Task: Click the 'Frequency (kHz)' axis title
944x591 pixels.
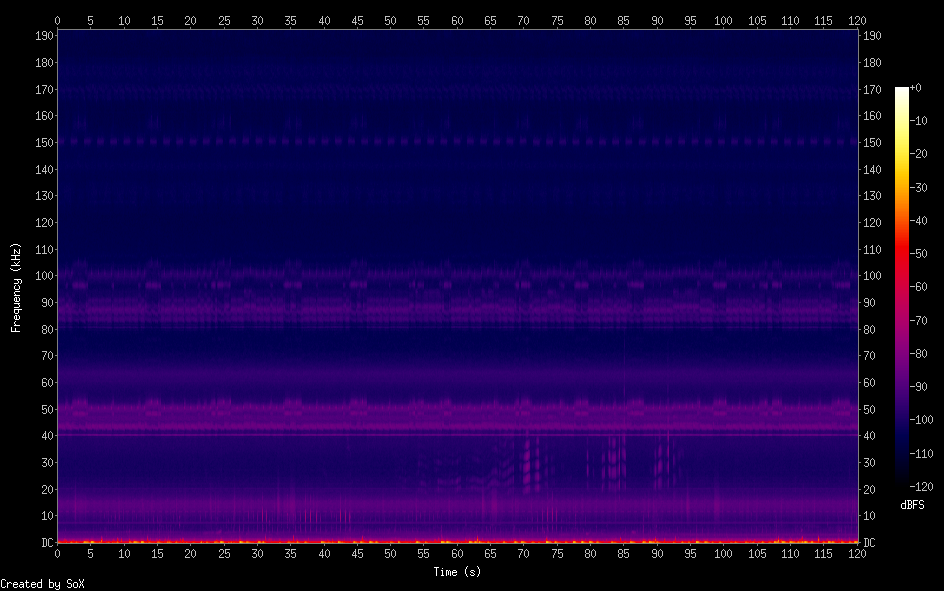Action: pos(16,287)
